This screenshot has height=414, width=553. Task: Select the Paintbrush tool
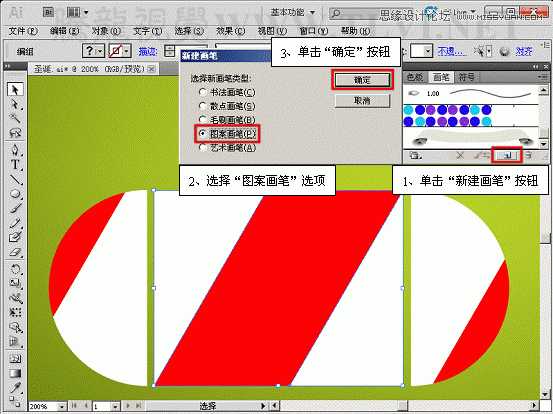(15, 208)
